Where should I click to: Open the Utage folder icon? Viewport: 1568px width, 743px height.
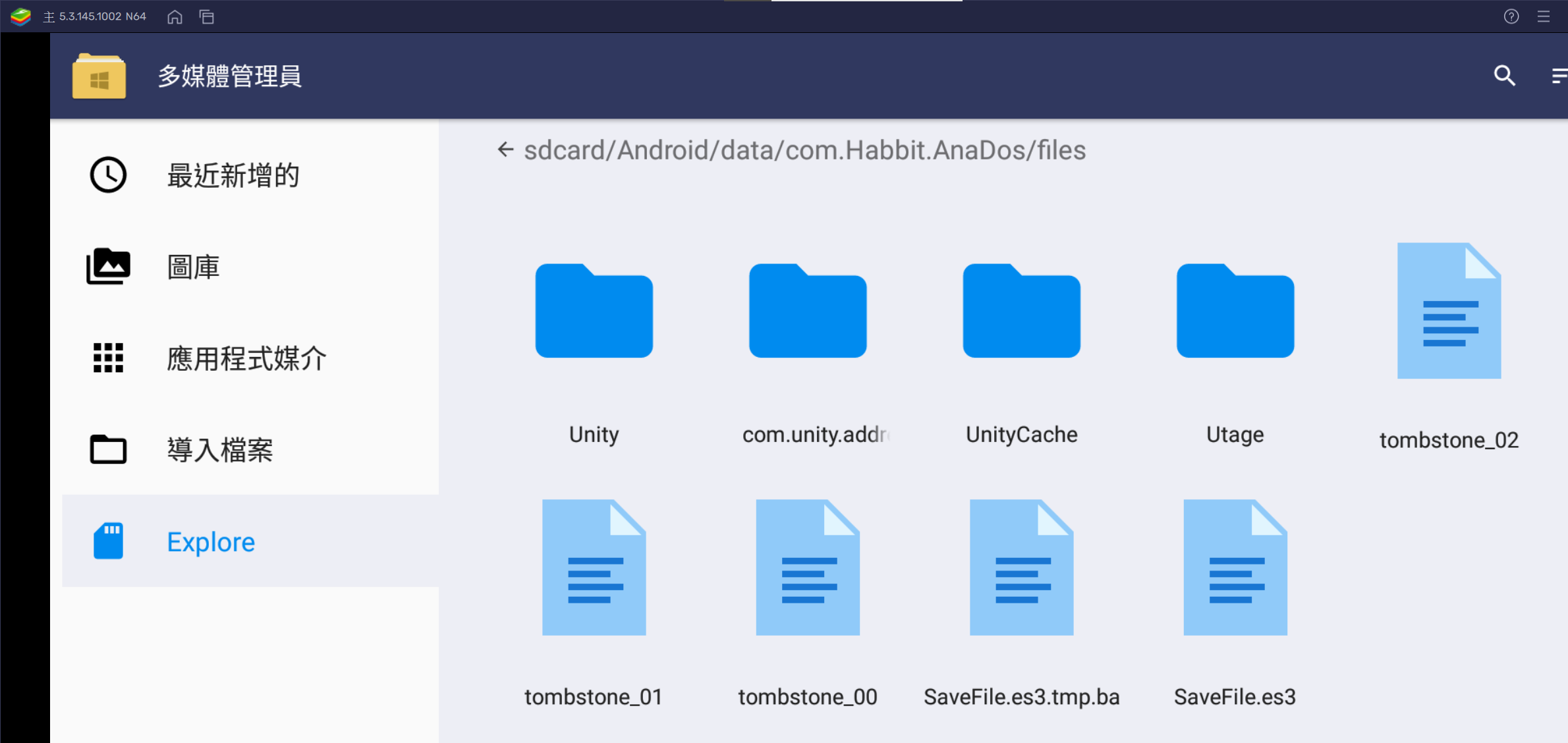click(x=1235, y=310)
